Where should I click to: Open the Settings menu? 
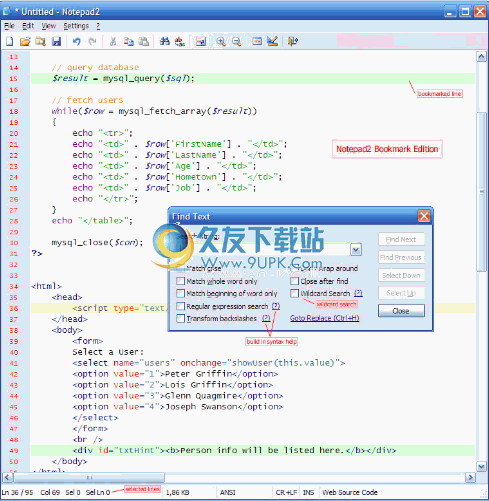[76, 26]
